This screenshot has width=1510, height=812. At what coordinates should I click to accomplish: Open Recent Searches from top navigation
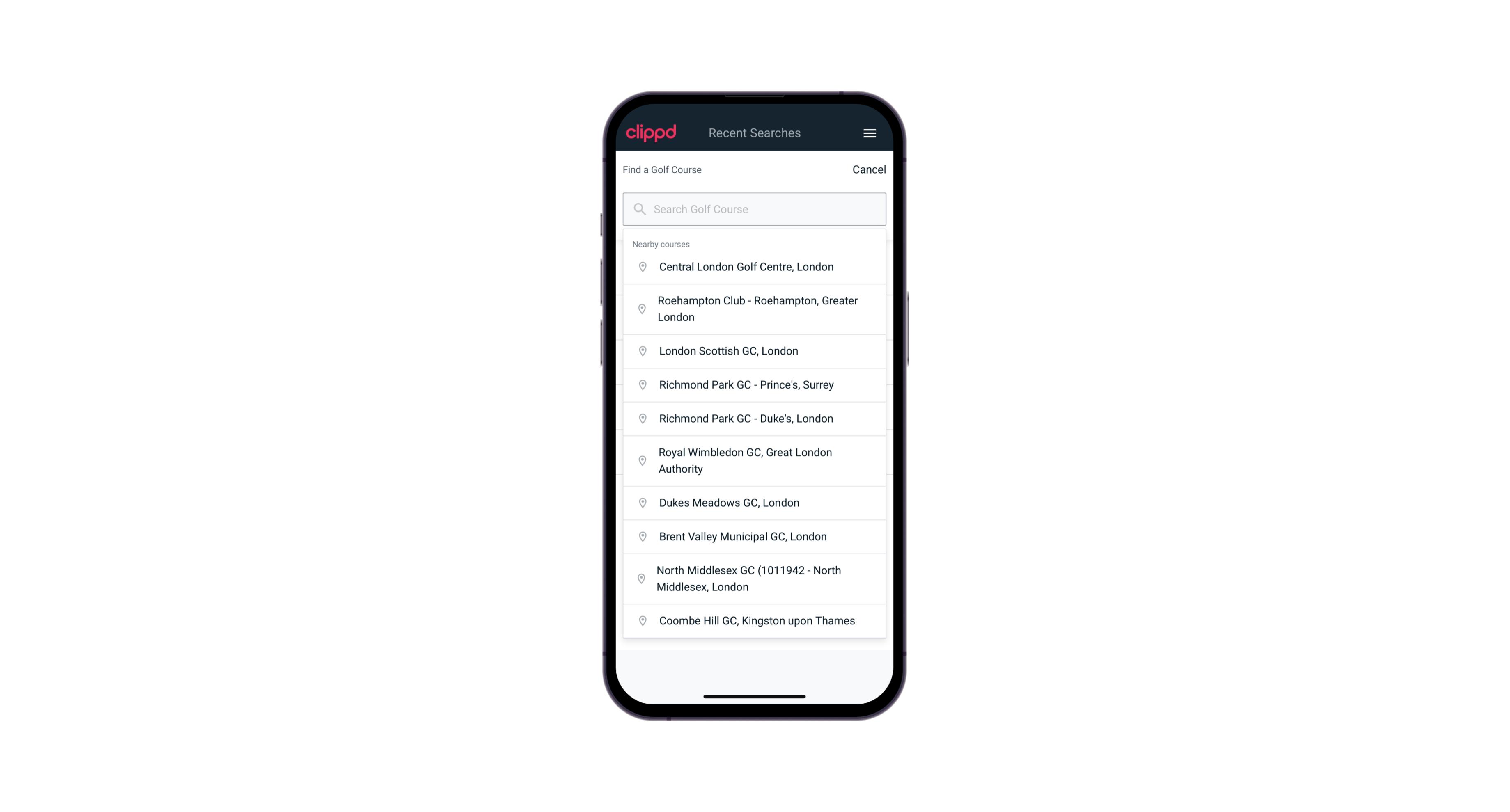(x=754, y=133)
